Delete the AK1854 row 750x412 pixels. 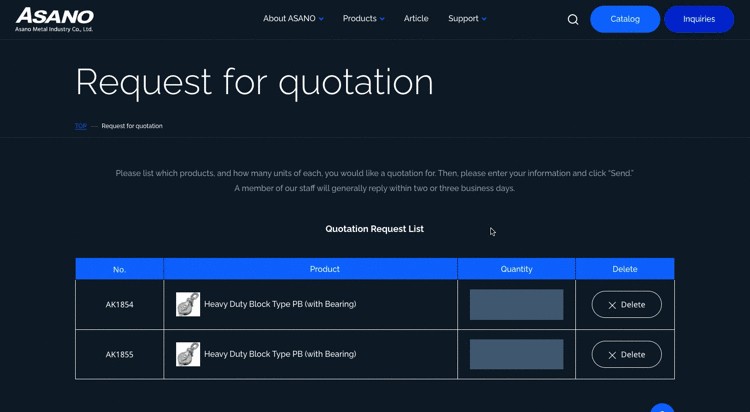(627, 304)
